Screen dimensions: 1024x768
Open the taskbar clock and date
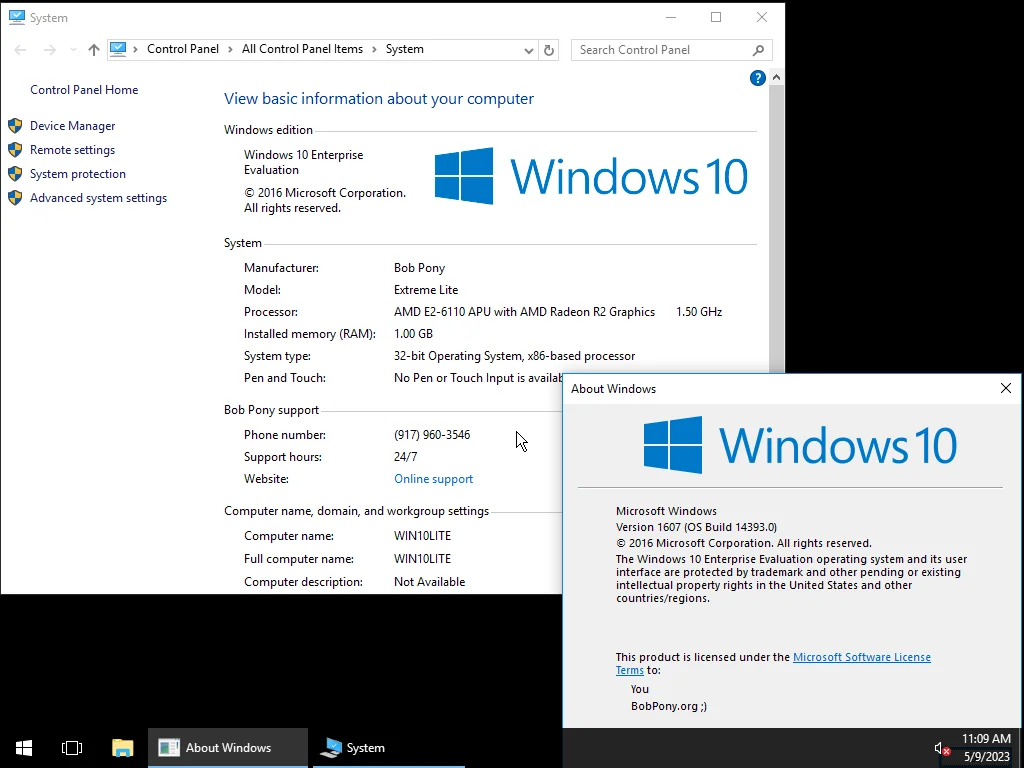[986, 748]
